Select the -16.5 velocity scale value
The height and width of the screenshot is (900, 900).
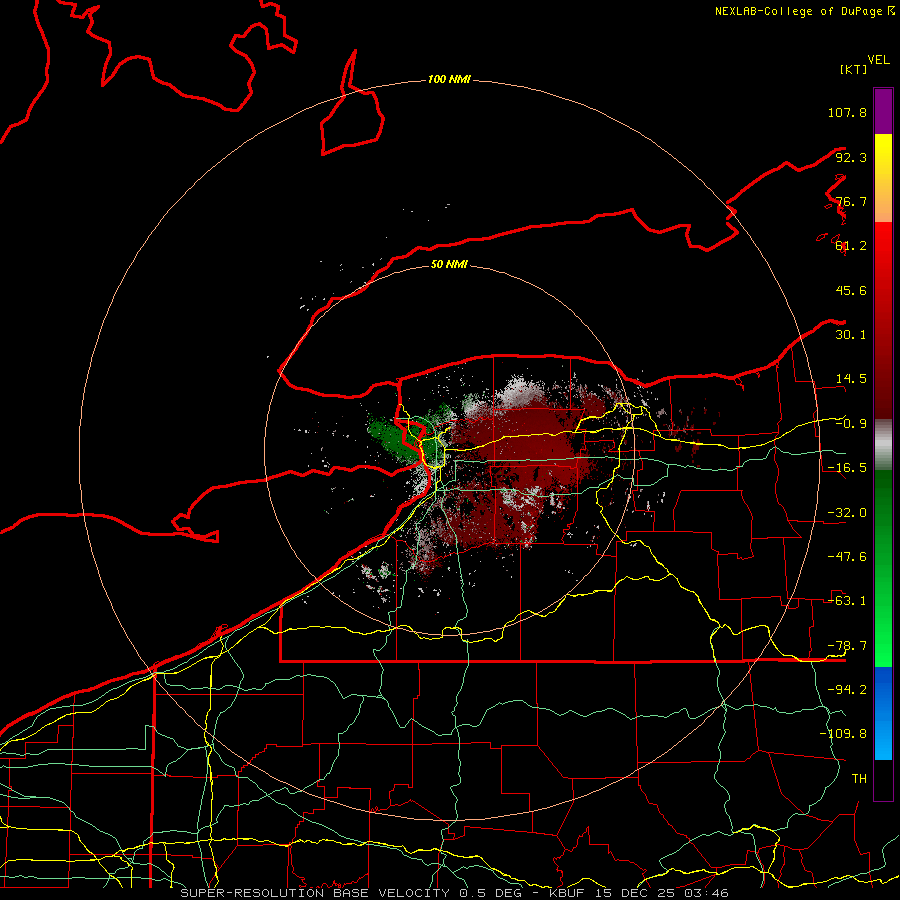847,468
